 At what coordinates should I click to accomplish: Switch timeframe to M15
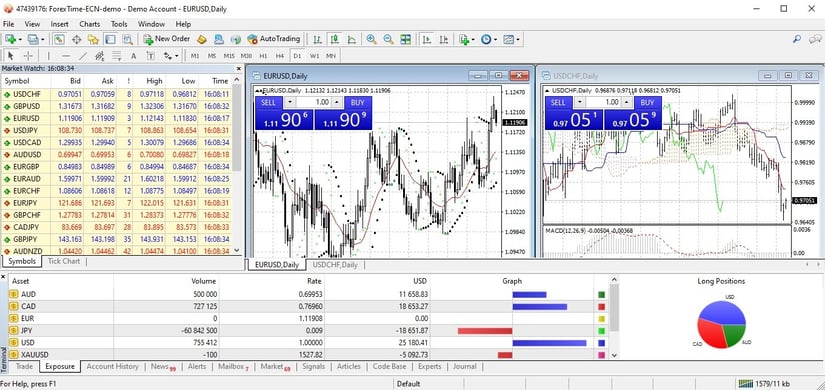229,55
